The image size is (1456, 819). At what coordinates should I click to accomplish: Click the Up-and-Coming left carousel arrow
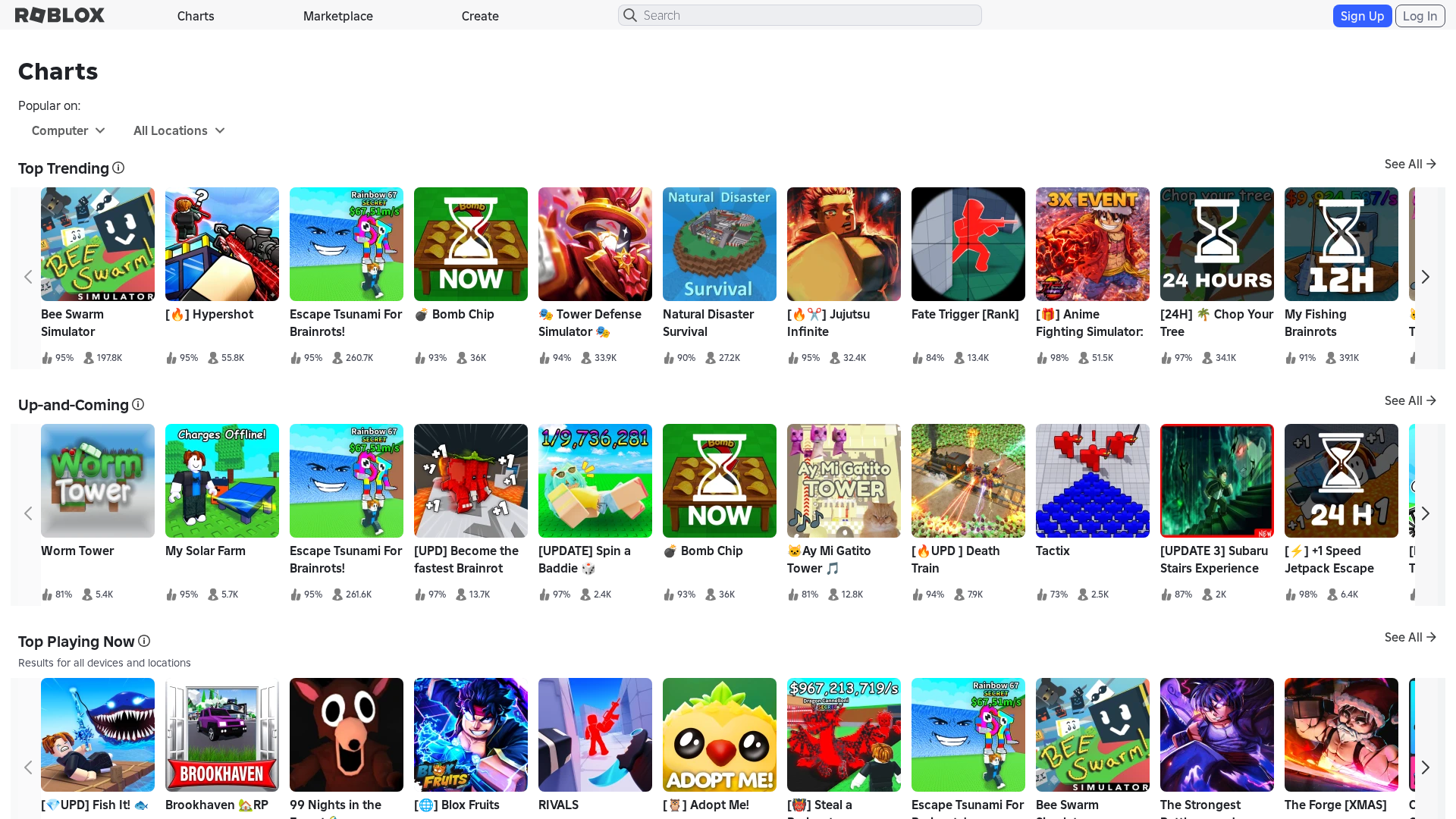[x=28, y=513]
